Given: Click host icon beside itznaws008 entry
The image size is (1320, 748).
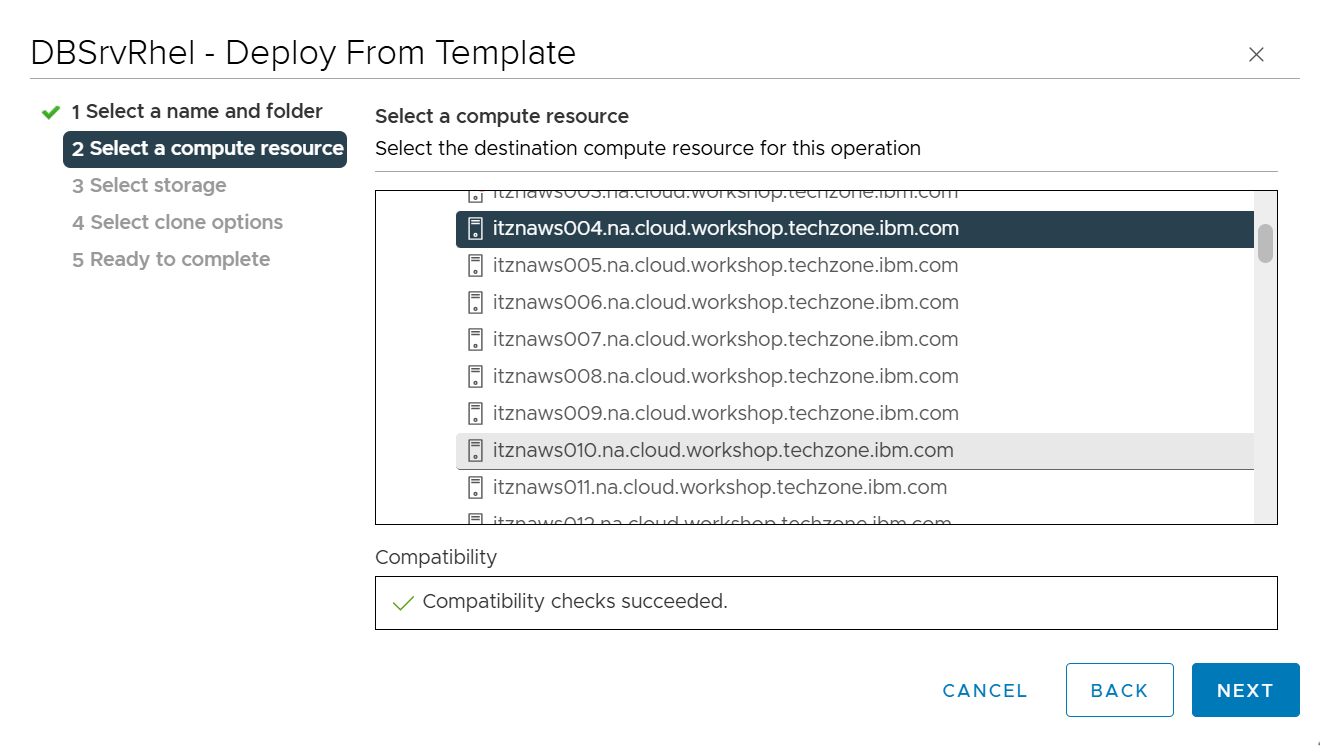Looking at the screenshot, I should [x=475, y=377].
